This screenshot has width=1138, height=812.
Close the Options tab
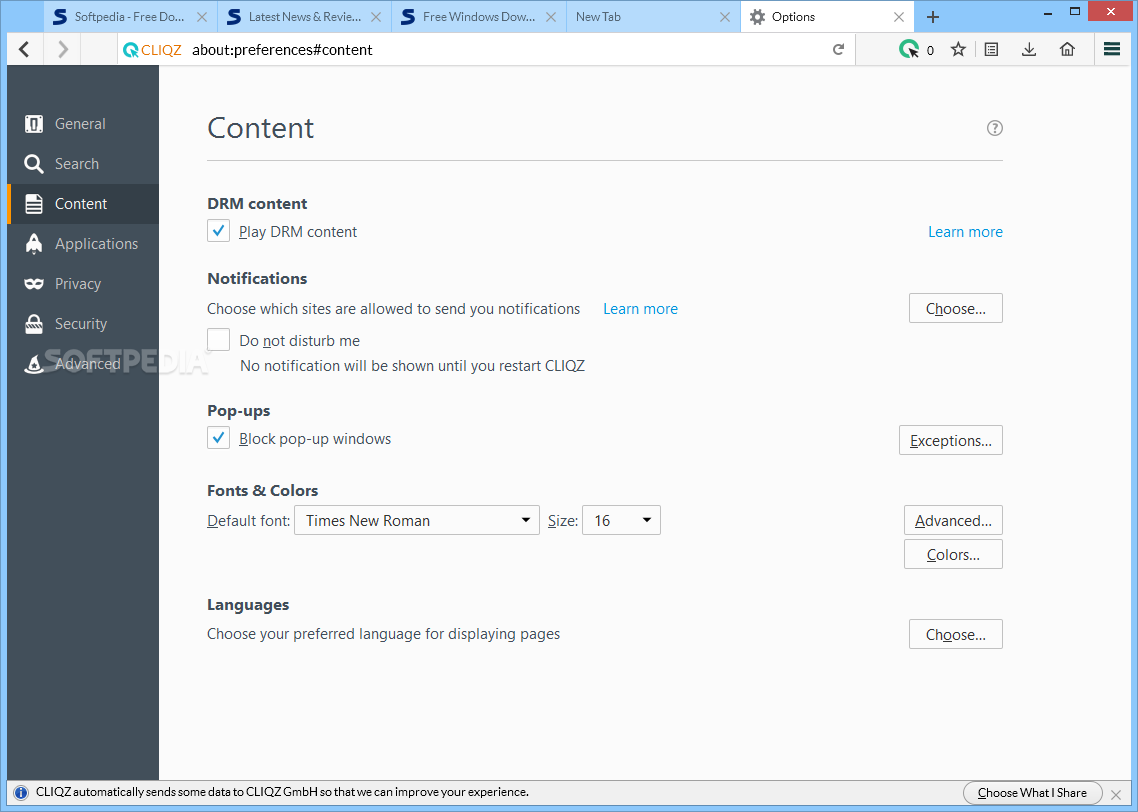click(898, 17)
